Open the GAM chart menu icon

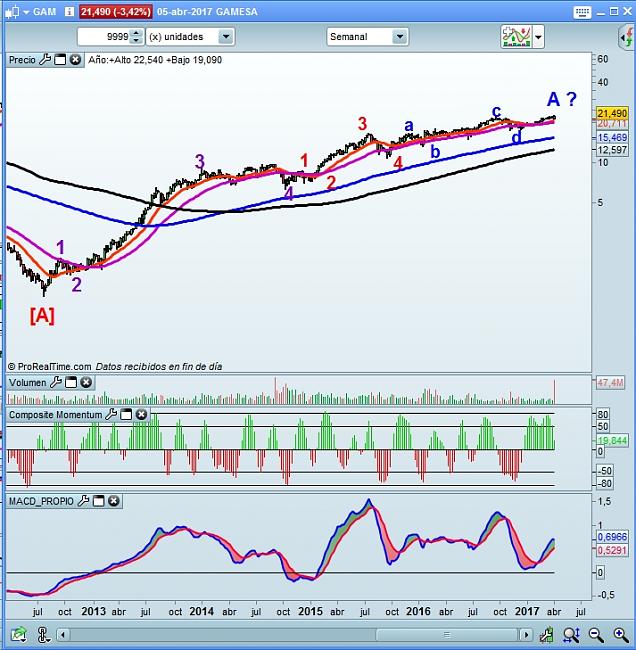tap(12, 12)
